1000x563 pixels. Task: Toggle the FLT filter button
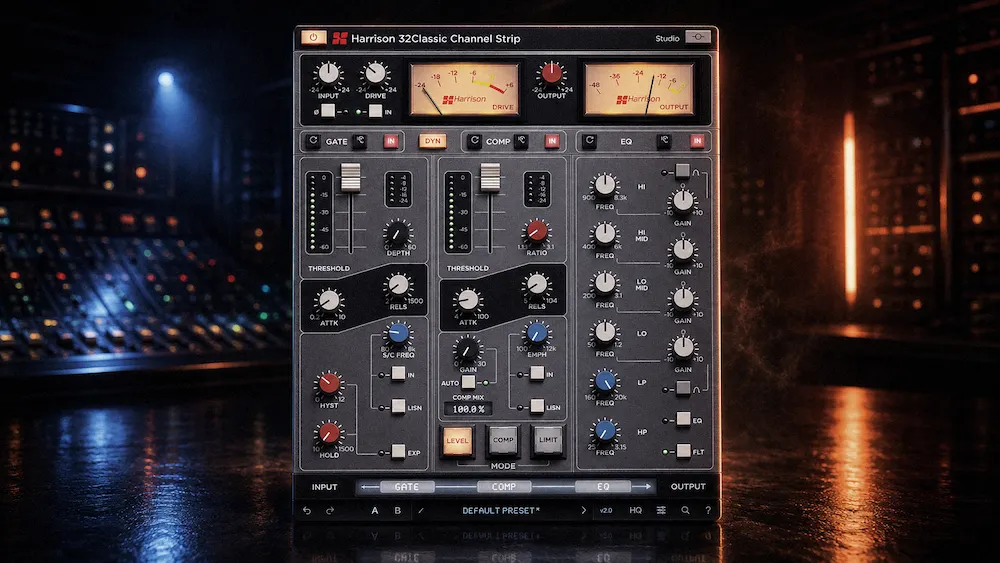pyautogui.click(x=683, y=451)
